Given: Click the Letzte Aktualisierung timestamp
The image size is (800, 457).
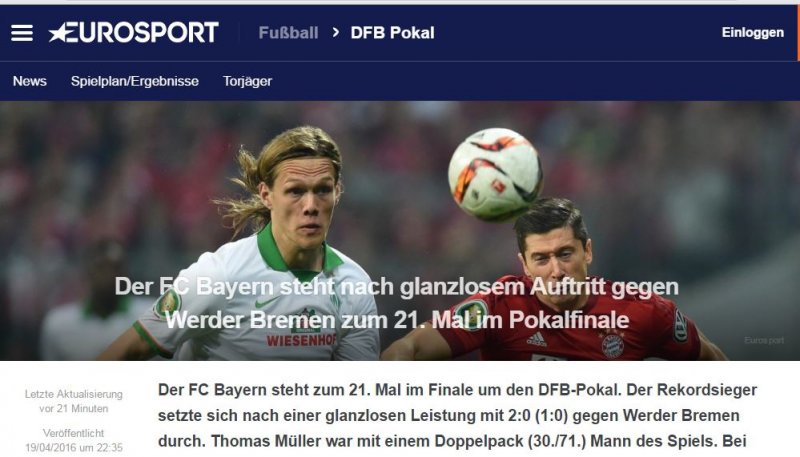Looking at the screenshot, I should pos(74,401).
